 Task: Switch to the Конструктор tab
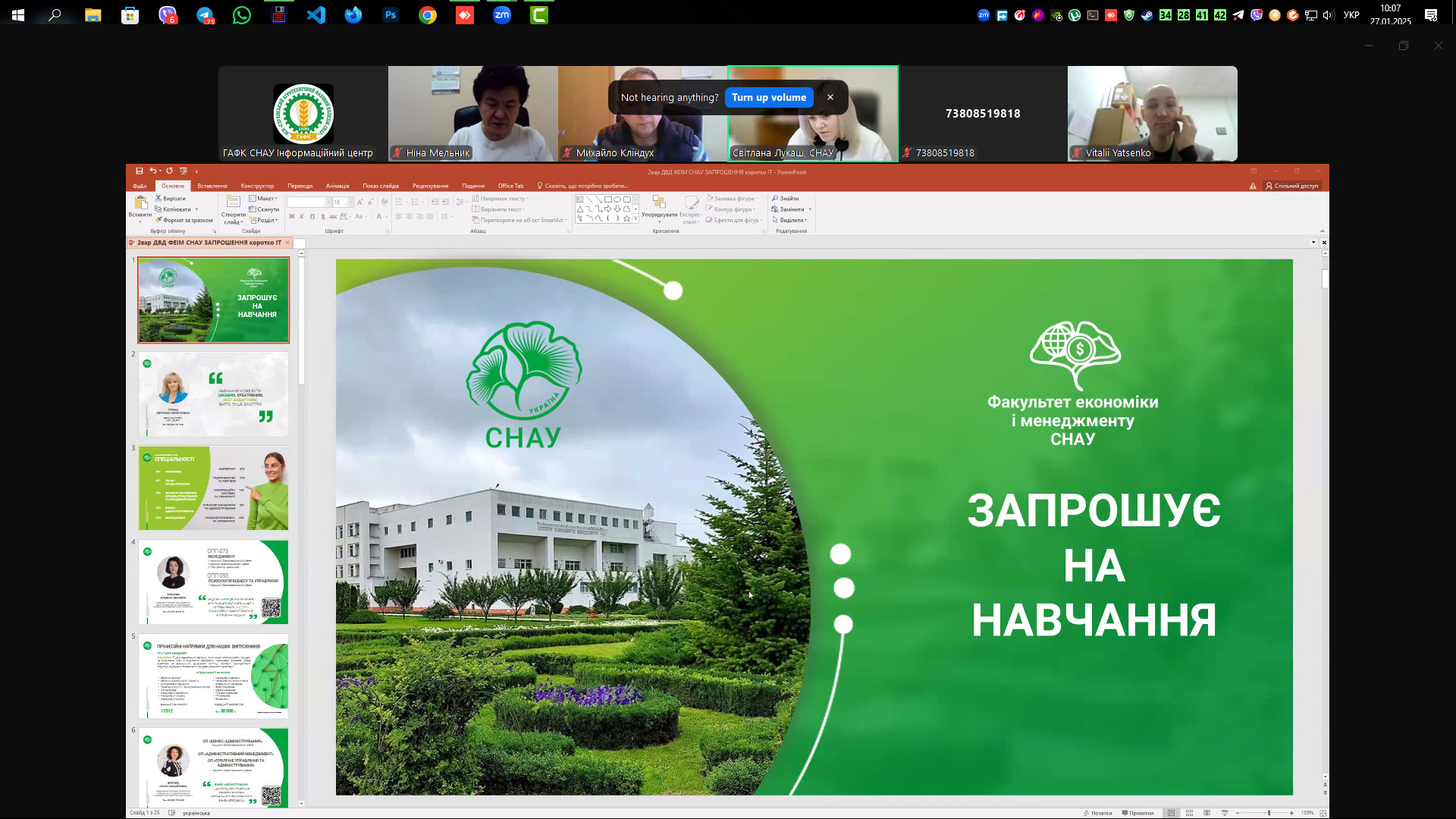tap(257, 186)
